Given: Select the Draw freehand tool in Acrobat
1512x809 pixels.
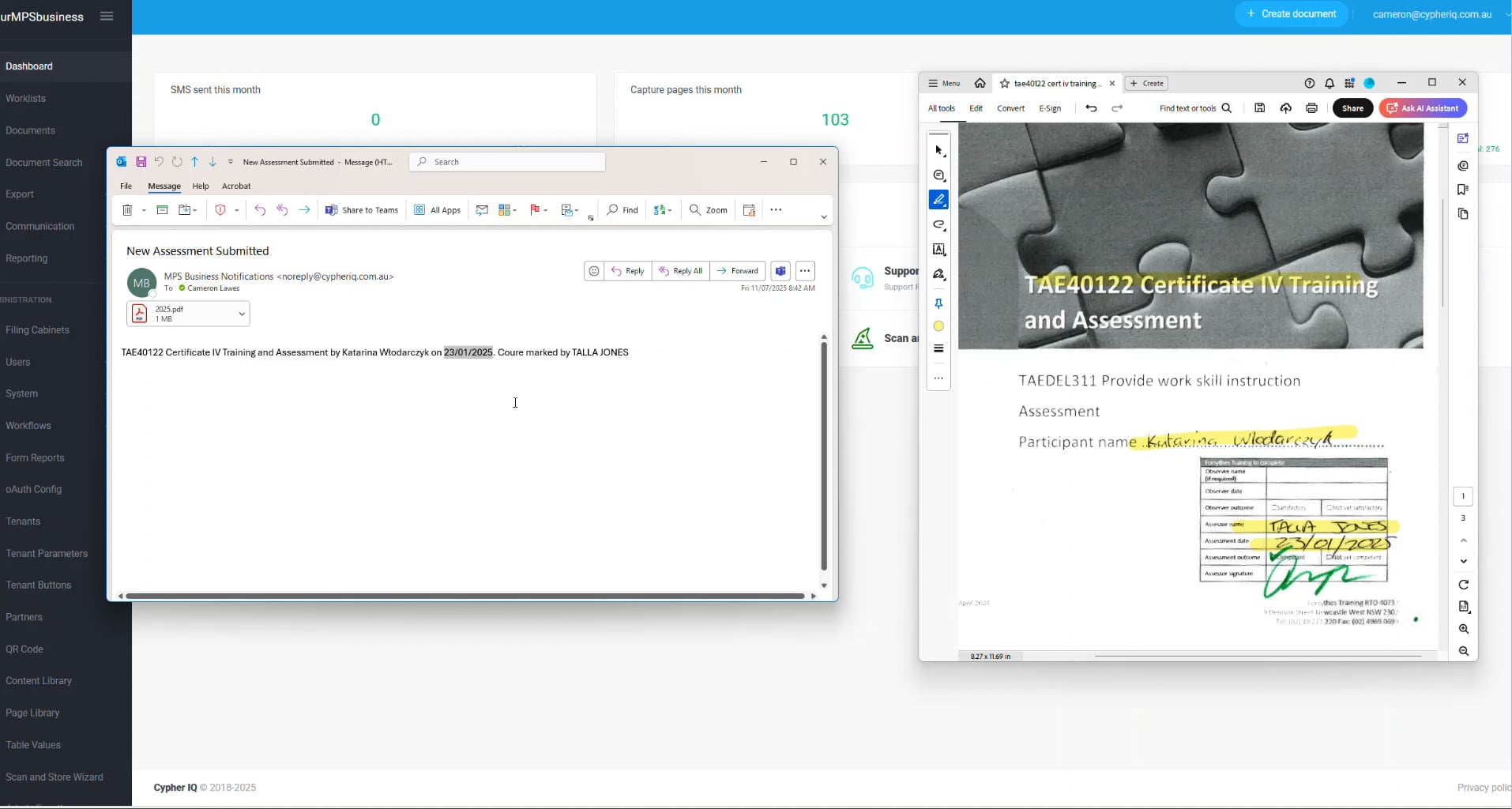Looking at the screenshot, I should pyautogui.click(x=939, y=224).
